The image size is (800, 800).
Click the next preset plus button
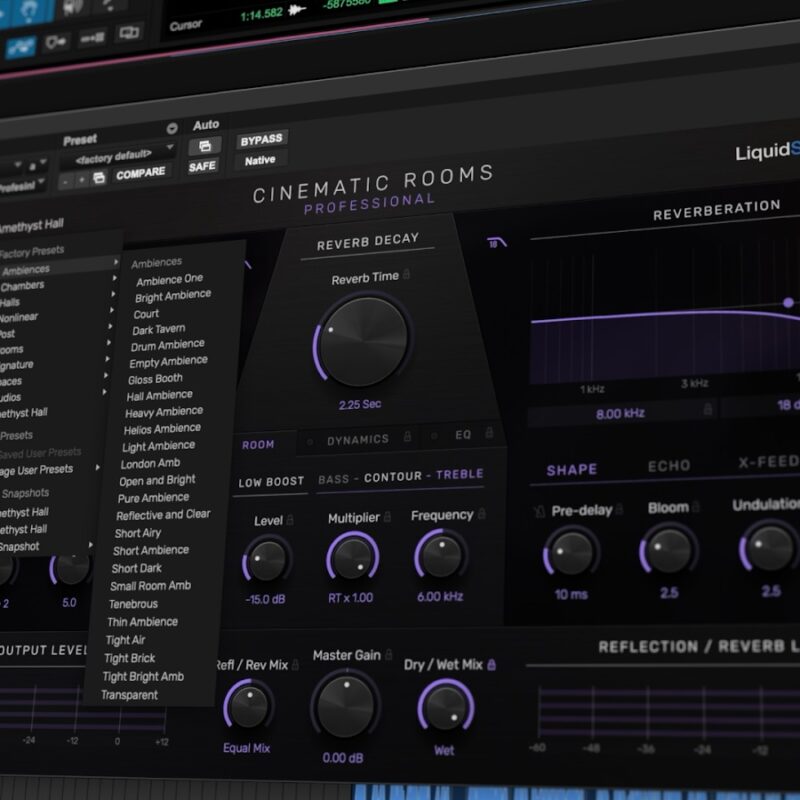pyautogui.click(x=82, y=180)
